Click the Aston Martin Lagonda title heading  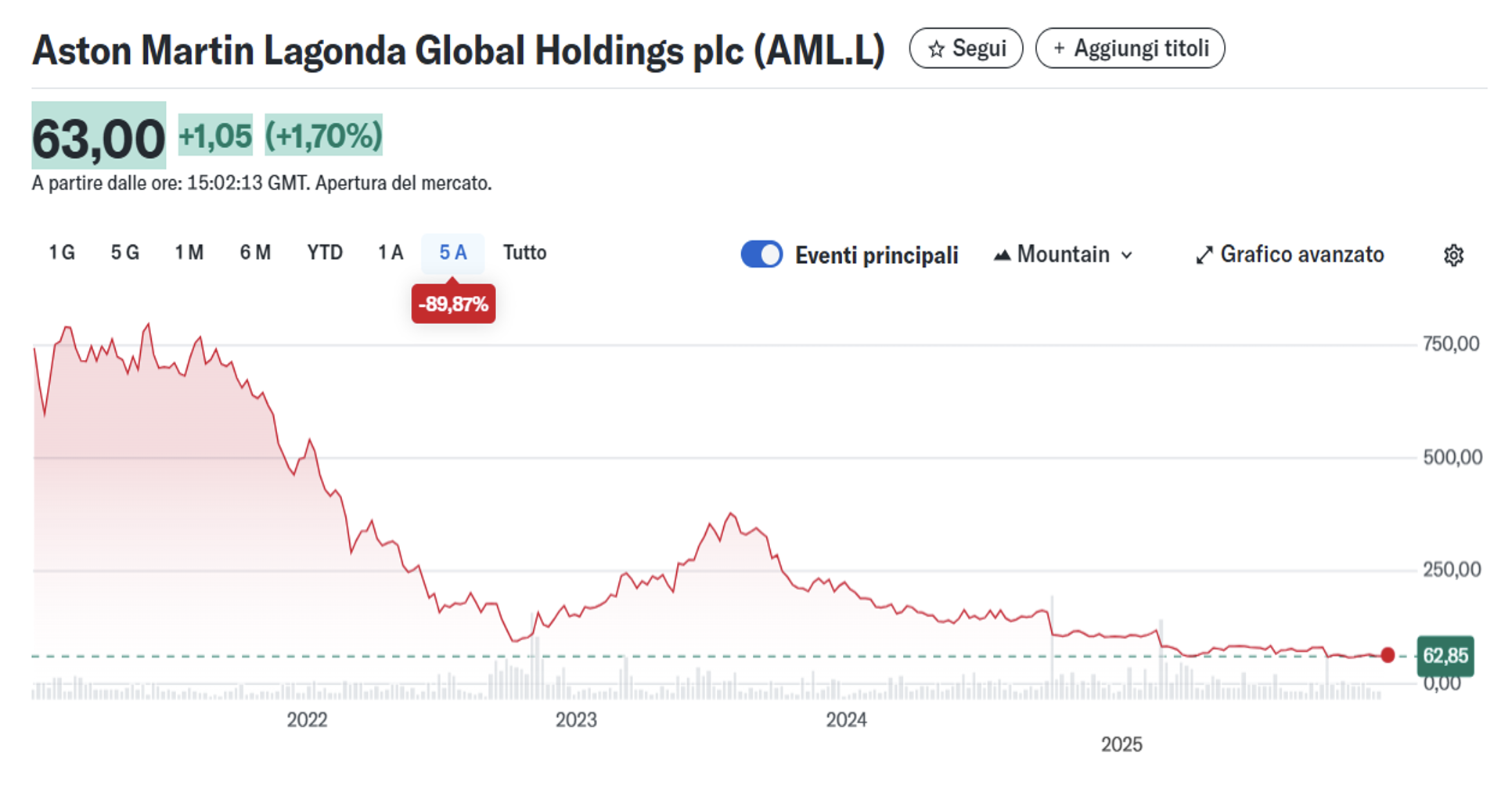(458, 51)
